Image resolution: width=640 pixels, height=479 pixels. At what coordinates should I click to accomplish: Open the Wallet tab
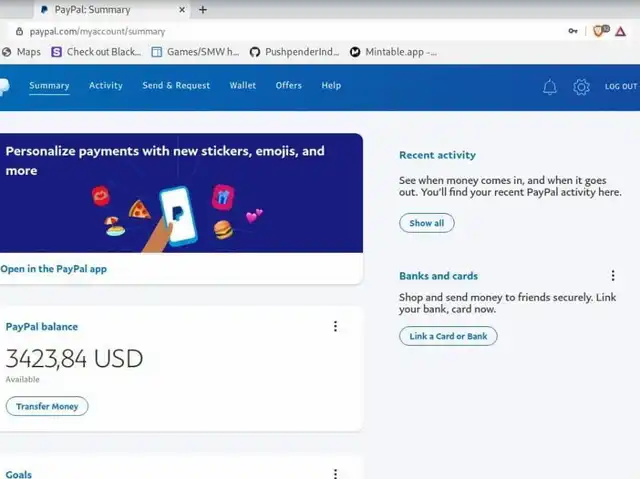[243, 85]
